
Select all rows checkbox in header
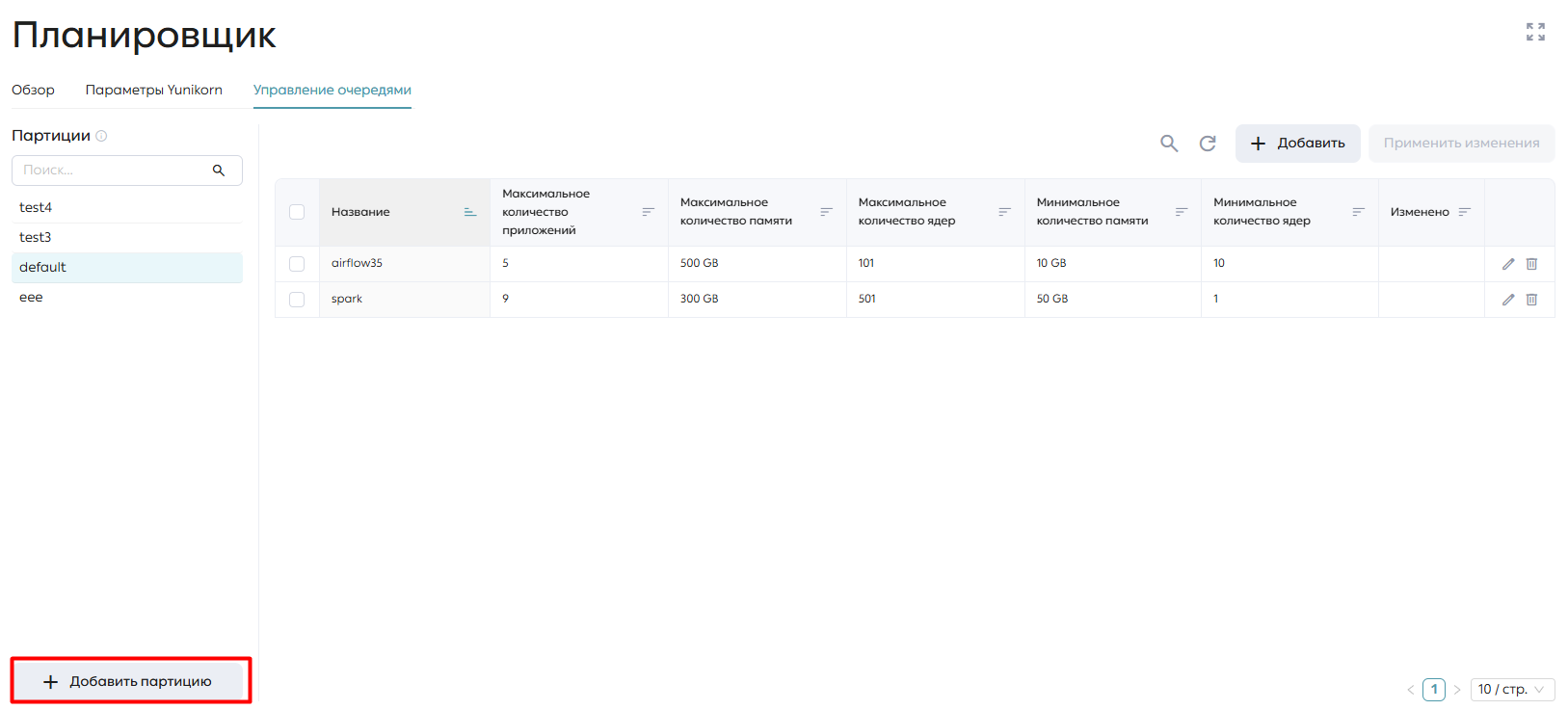297,212
